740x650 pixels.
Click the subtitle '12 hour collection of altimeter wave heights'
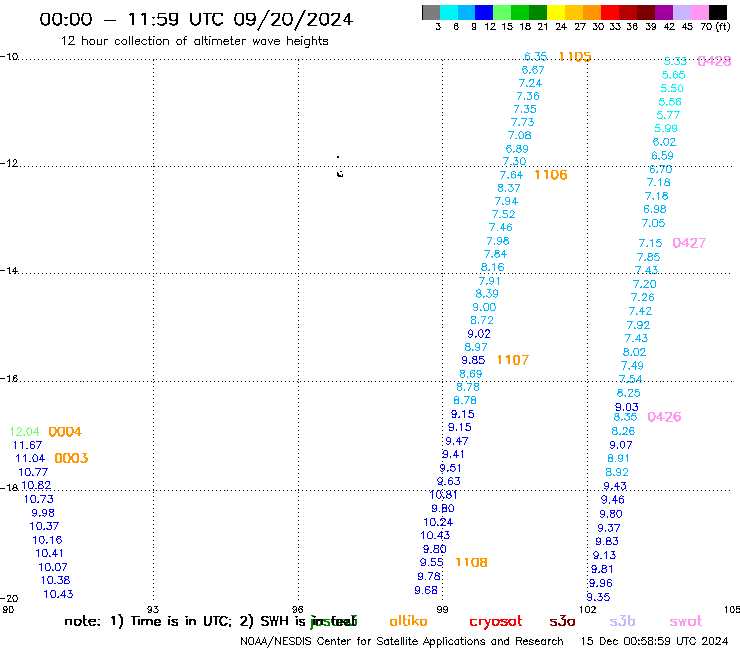pos(194,41)
